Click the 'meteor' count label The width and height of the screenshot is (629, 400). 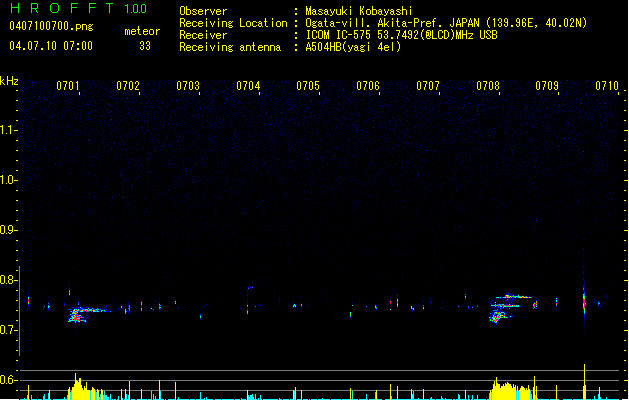point(142,31)
